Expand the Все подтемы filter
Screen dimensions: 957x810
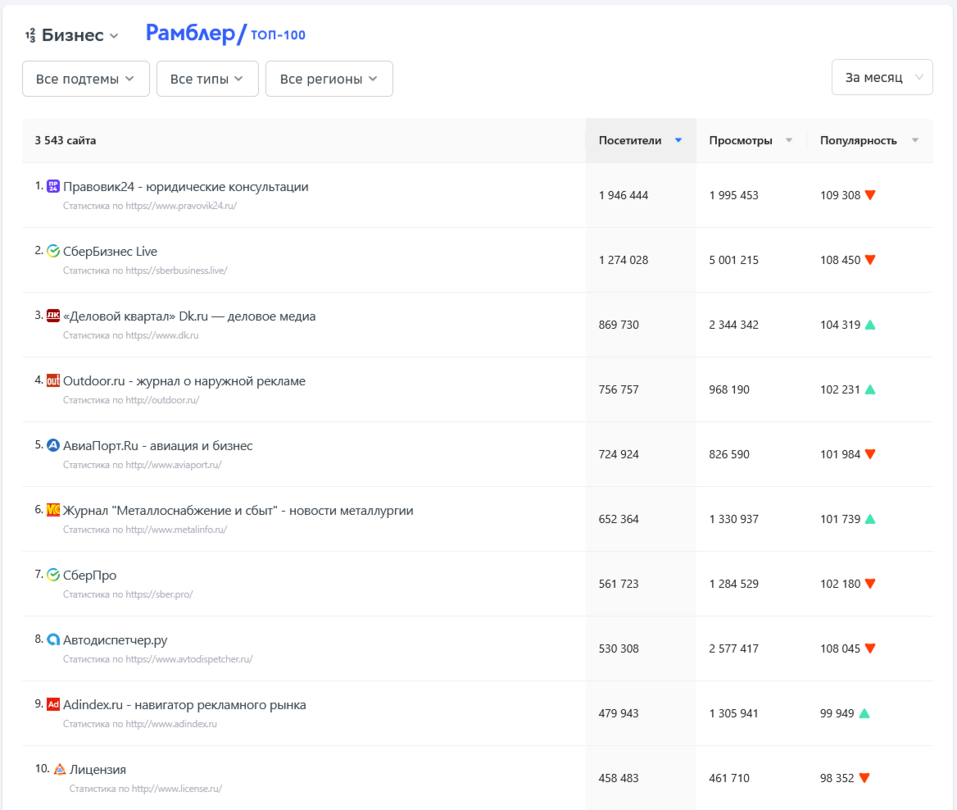pyautogui.click(x=86, y=79)
